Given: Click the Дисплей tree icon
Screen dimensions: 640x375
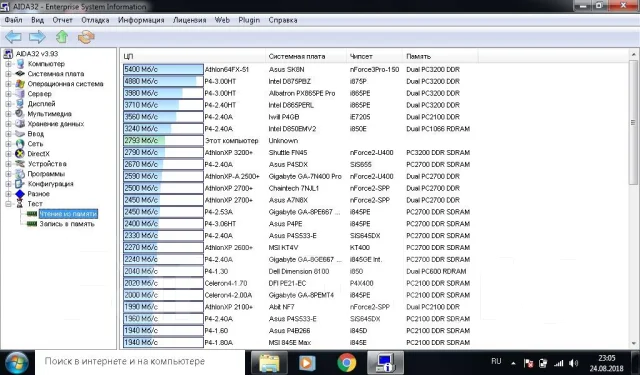Looking at the screenshot, I should click(20, 104).
